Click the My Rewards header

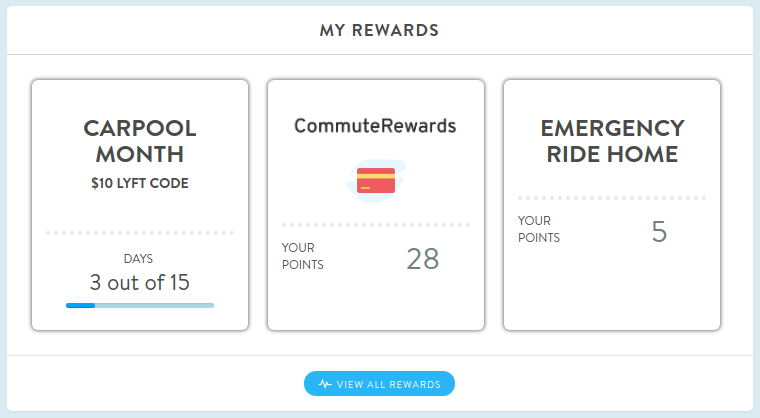[x=379, y=30]
